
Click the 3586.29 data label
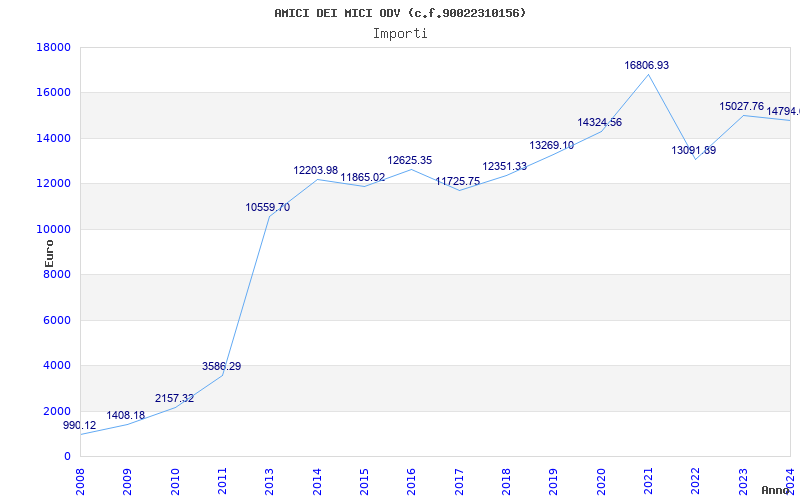coord(221,366)
